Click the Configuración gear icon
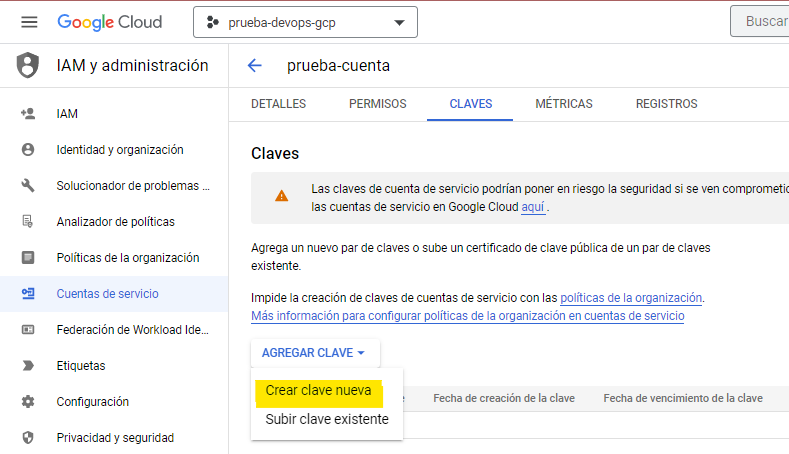The width and height of the screenshot is (789, 454). click(x=28, y=402)
